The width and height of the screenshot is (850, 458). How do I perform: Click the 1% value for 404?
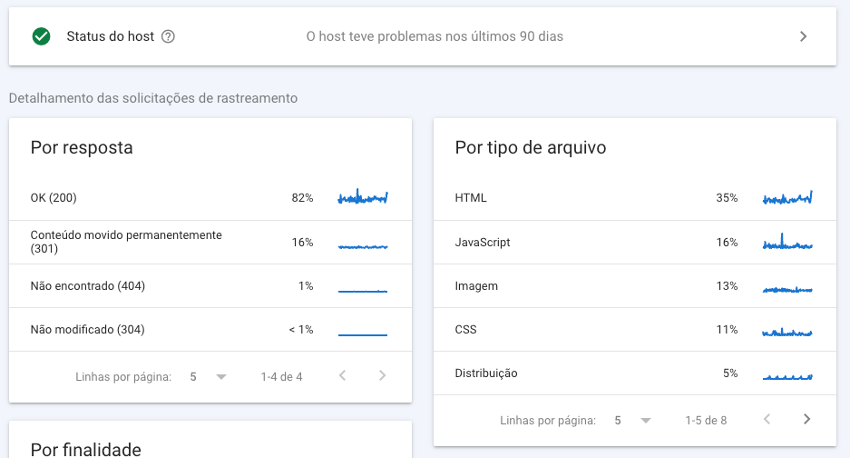tap(306, 286)
